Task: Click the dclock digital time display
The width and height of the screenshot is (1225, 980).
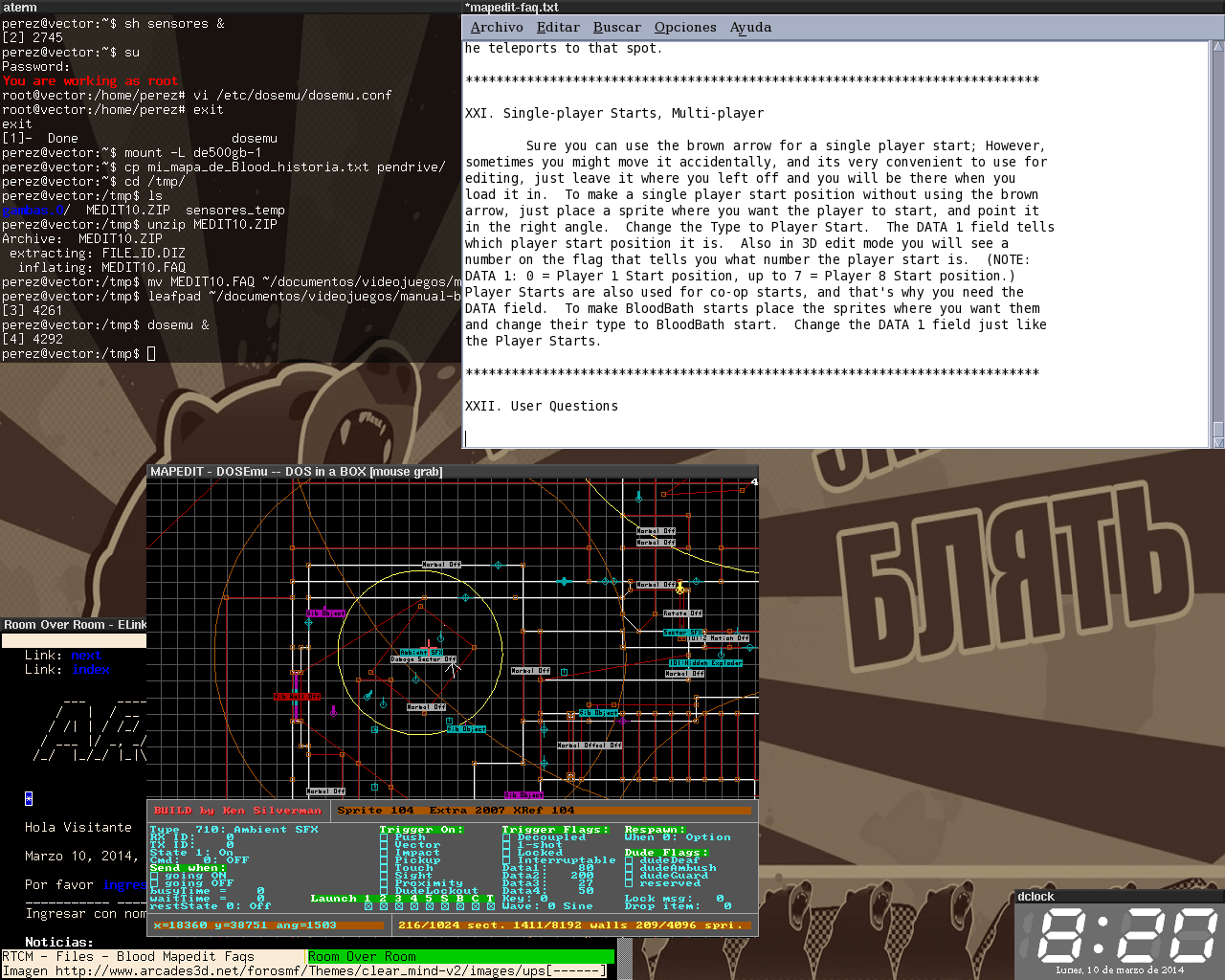Action: tap(1127, 933)
